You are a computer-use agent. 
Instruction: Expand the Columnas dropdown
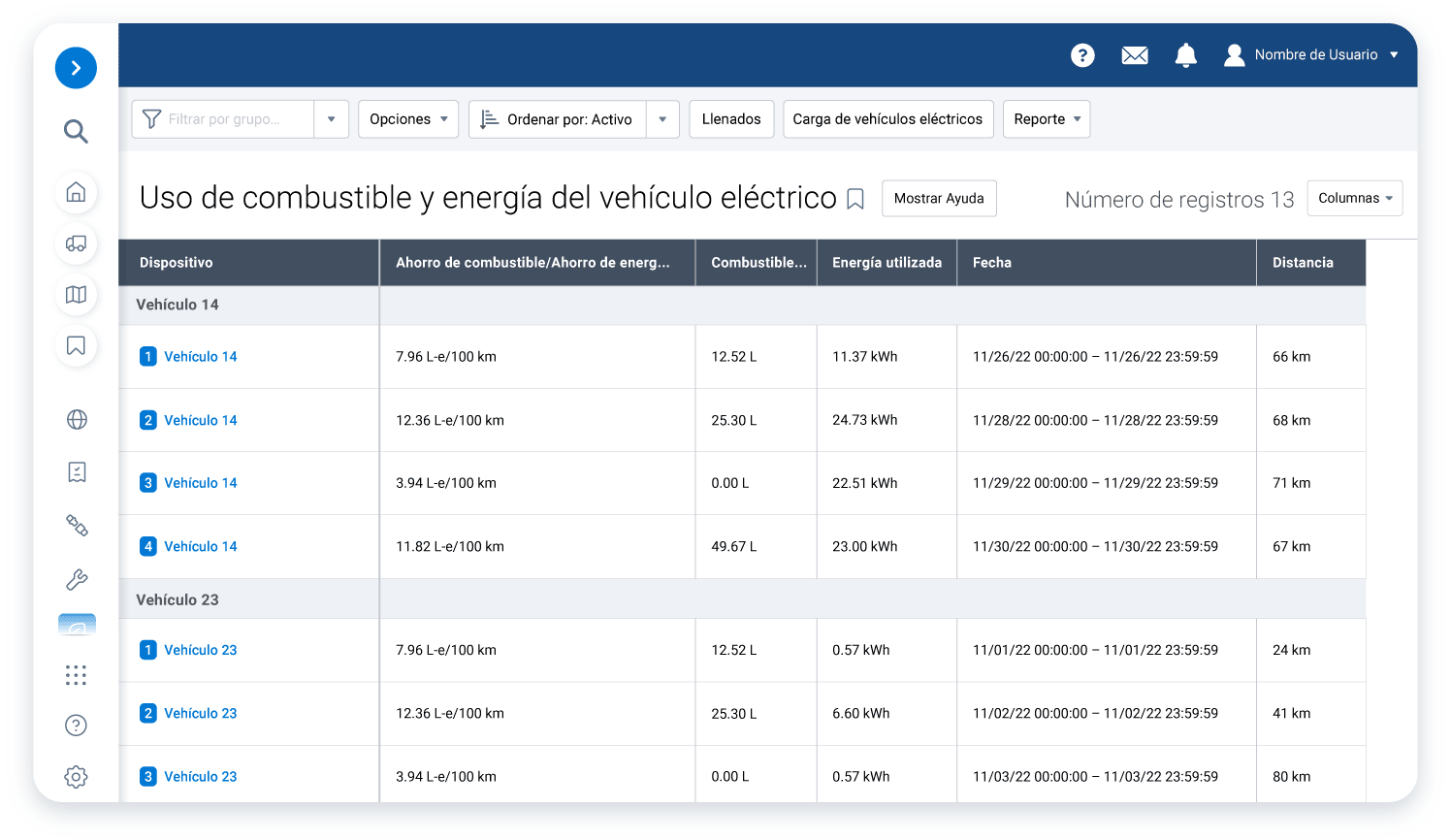[1354, 198]
